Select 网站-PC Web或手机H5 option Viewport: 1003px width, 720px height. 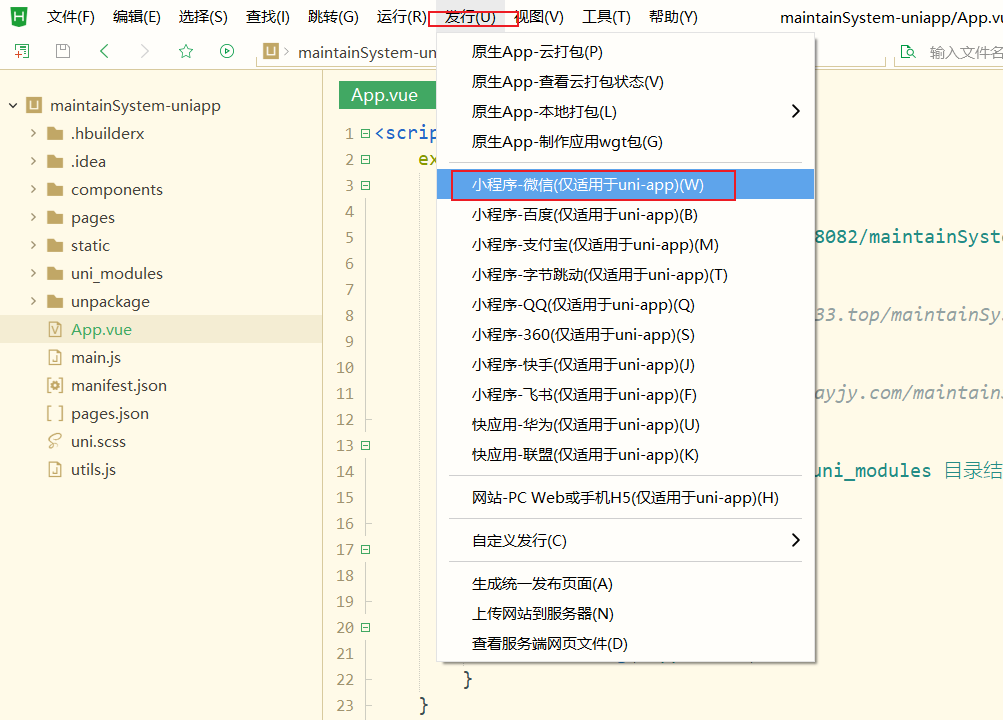point(625,497)
